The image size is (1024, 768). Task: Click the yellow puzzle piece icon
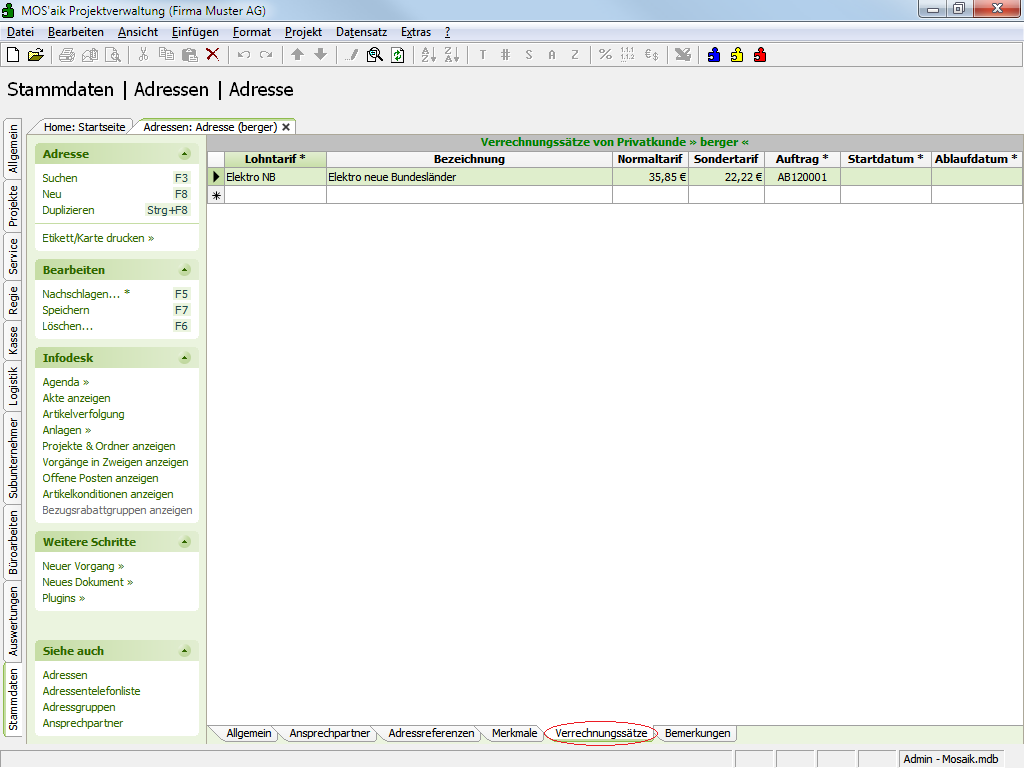click(737, 55)
